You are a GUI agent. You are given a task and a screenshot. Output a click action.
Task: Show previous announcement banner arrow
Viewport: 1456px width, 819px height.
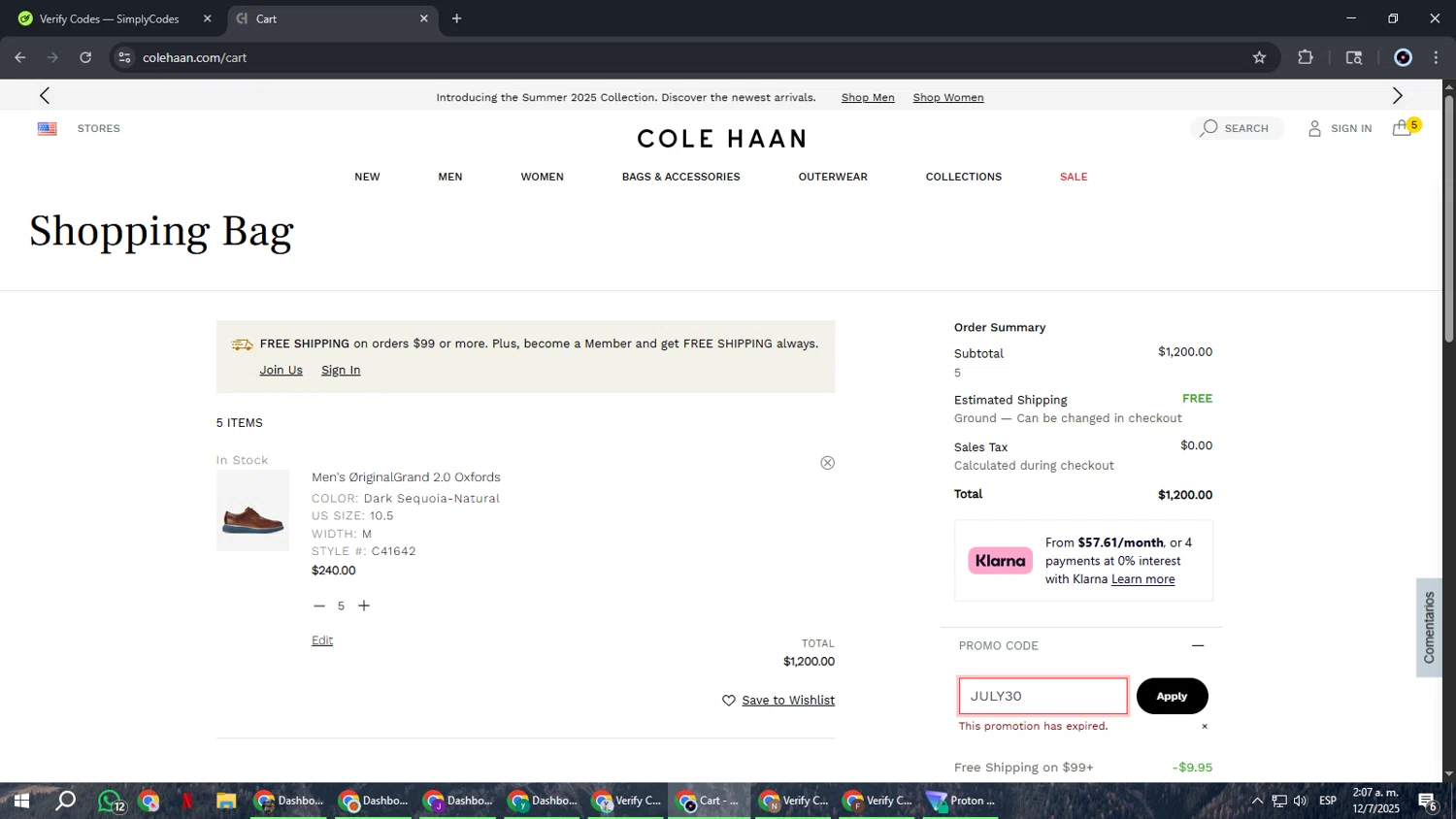[x=45, y=95]
